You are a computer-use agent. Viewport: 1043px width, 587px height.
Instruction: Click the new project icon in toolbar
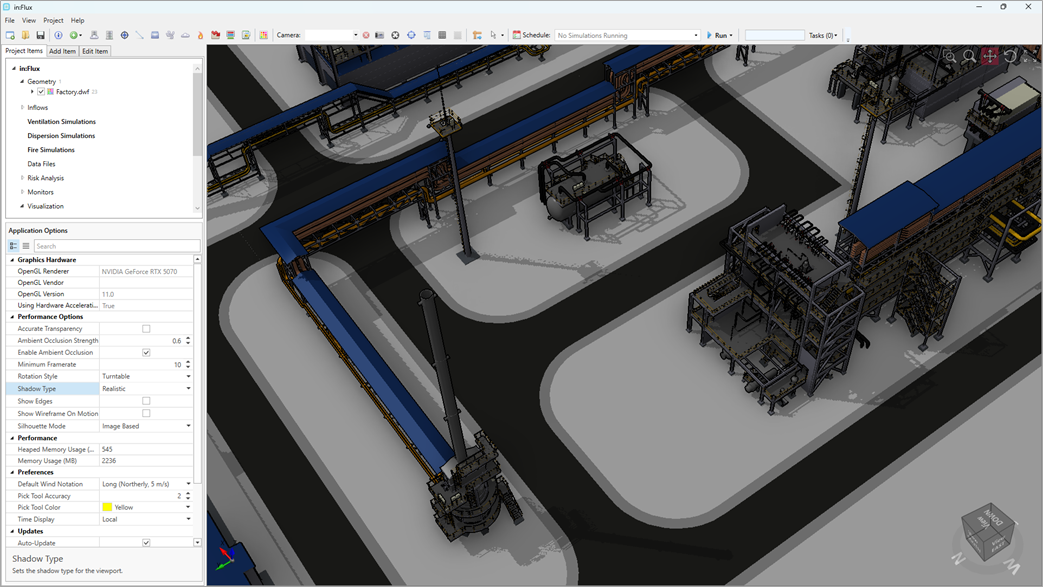(10, 35)
